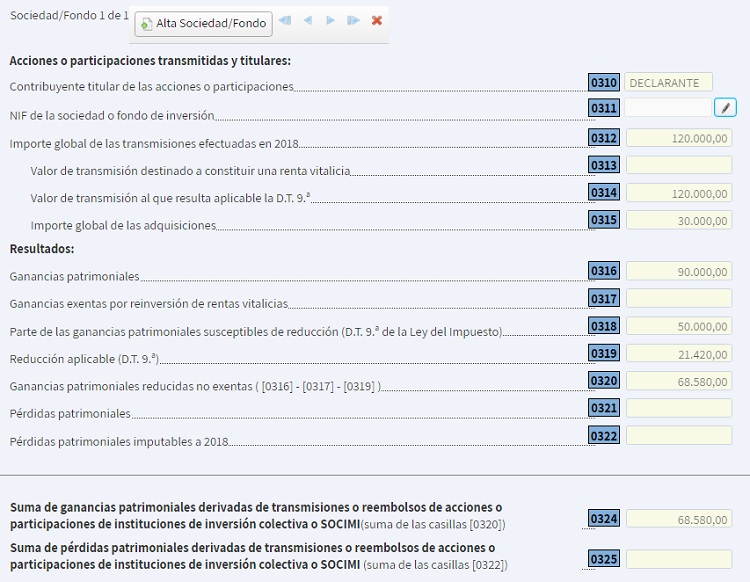The width and height of the screenshot is (750, 582).
Task: Click empty field of casilla 0325
Action: click(679, 559)
